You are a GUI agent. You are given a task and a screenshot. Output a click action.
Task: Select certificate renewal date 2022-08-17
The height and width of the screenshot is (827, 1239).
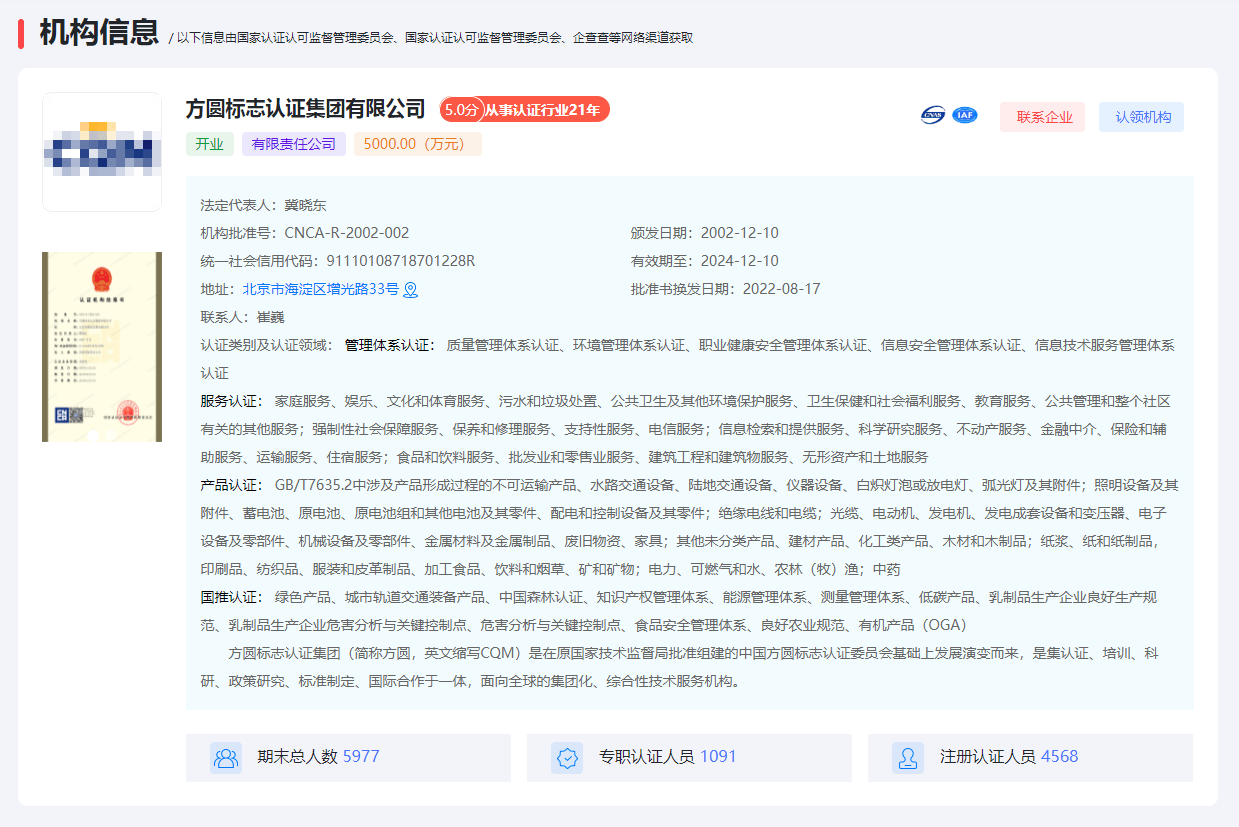pos(781,289)
